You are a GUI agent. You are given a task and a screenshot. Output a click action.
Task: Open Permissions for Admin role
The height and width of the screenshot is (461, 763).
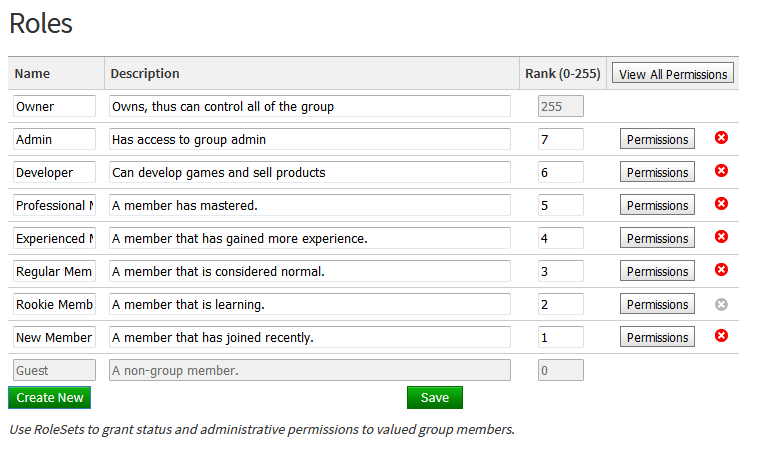click(657, 139)
